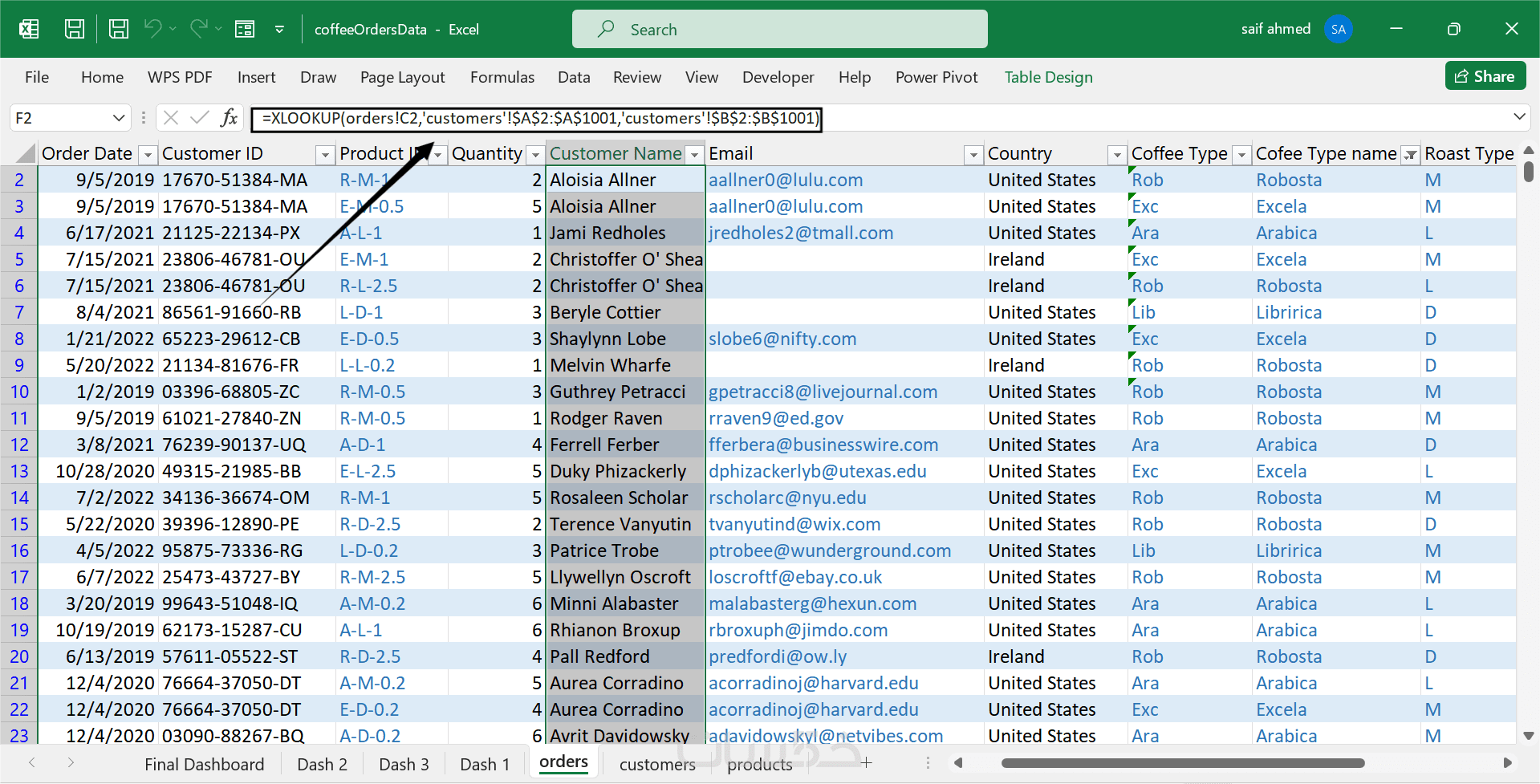
Task: Select the products sheet tab
Action: (x=759, y=764)
